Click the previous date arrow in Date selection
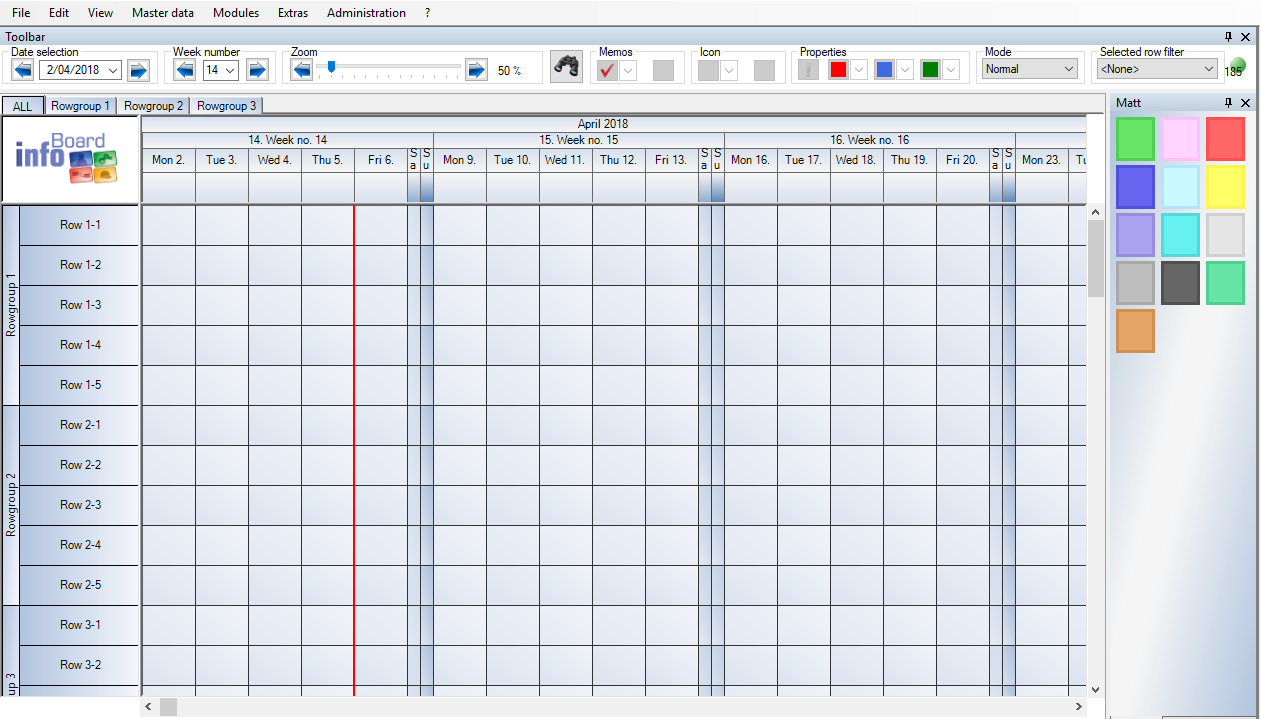The width and height of the screenshot is (1261, 719). pyautogui.click(x=23, y=70)
